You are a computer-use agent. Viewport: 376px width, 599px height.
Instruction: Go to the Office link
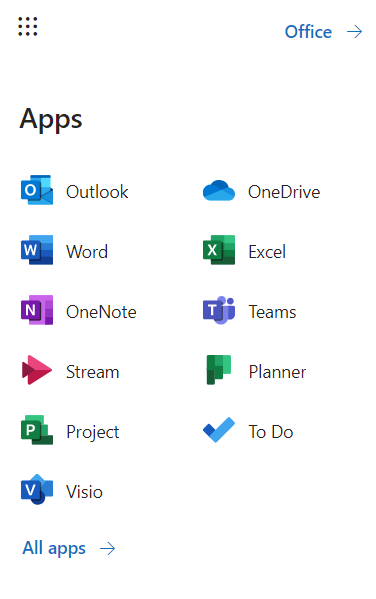click(x=308, y=32)
